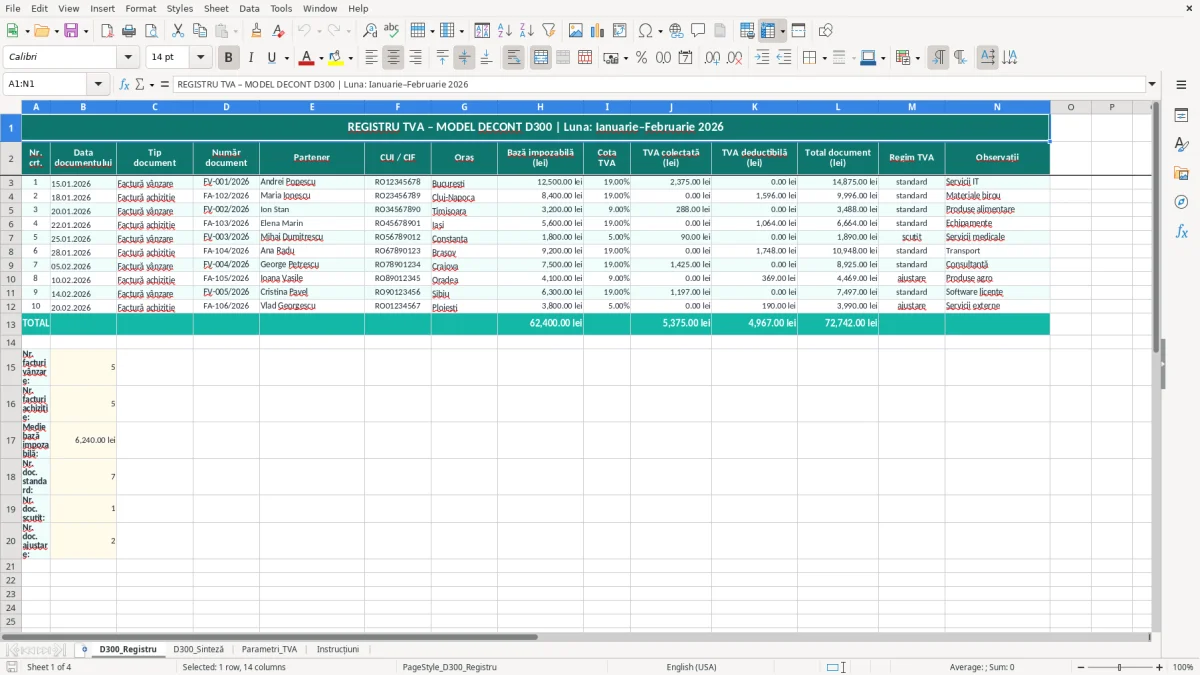Click Add Decimal Place icon

pyautogui.click(x=712, y=58)
